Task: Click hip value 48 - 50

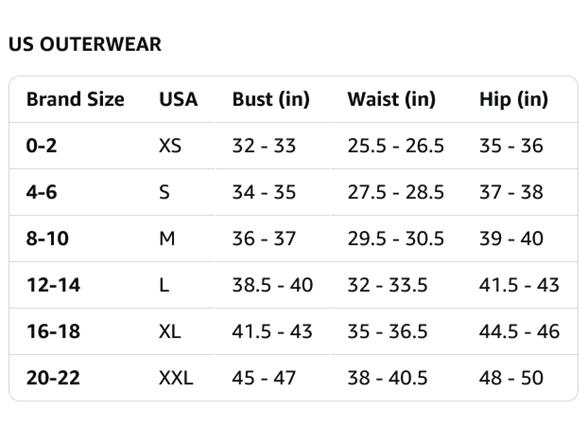Action: [511, 378]
